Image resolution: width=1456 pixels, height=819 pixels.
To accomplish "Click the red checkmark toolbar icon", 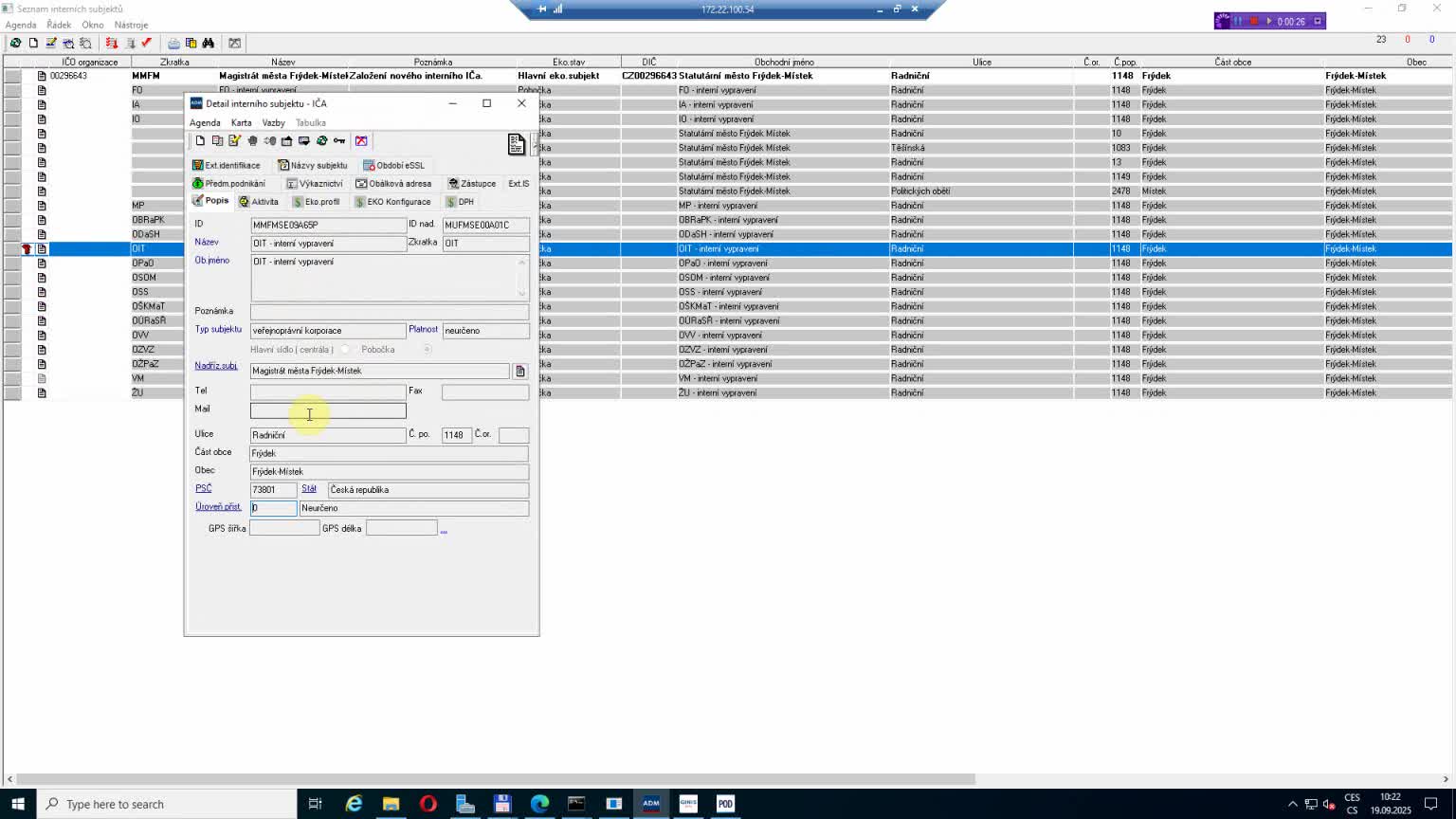I will click(x=147, y=44).
